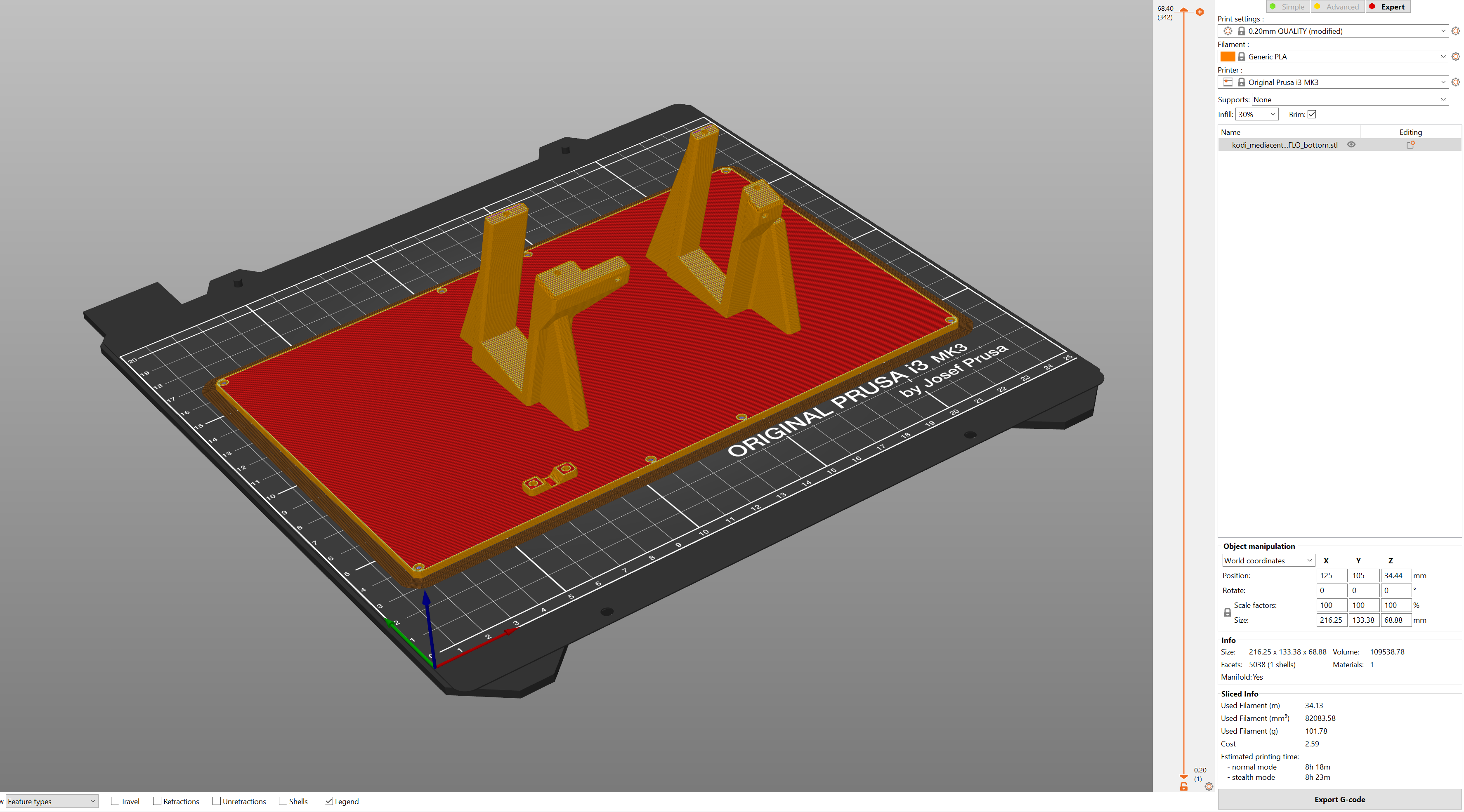
Task: Enable the Retractions checkbox
Action: [157, 800]
